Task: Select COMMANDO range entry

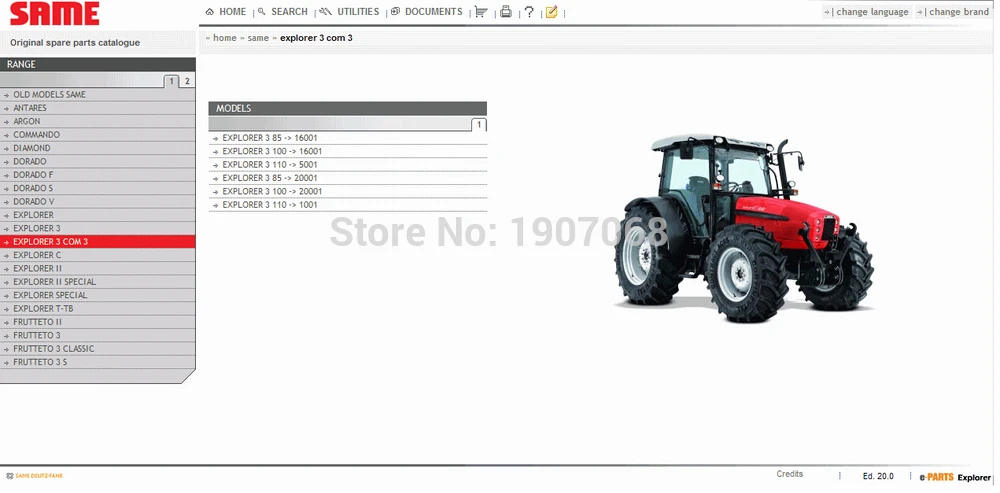Action: [98, 135]
